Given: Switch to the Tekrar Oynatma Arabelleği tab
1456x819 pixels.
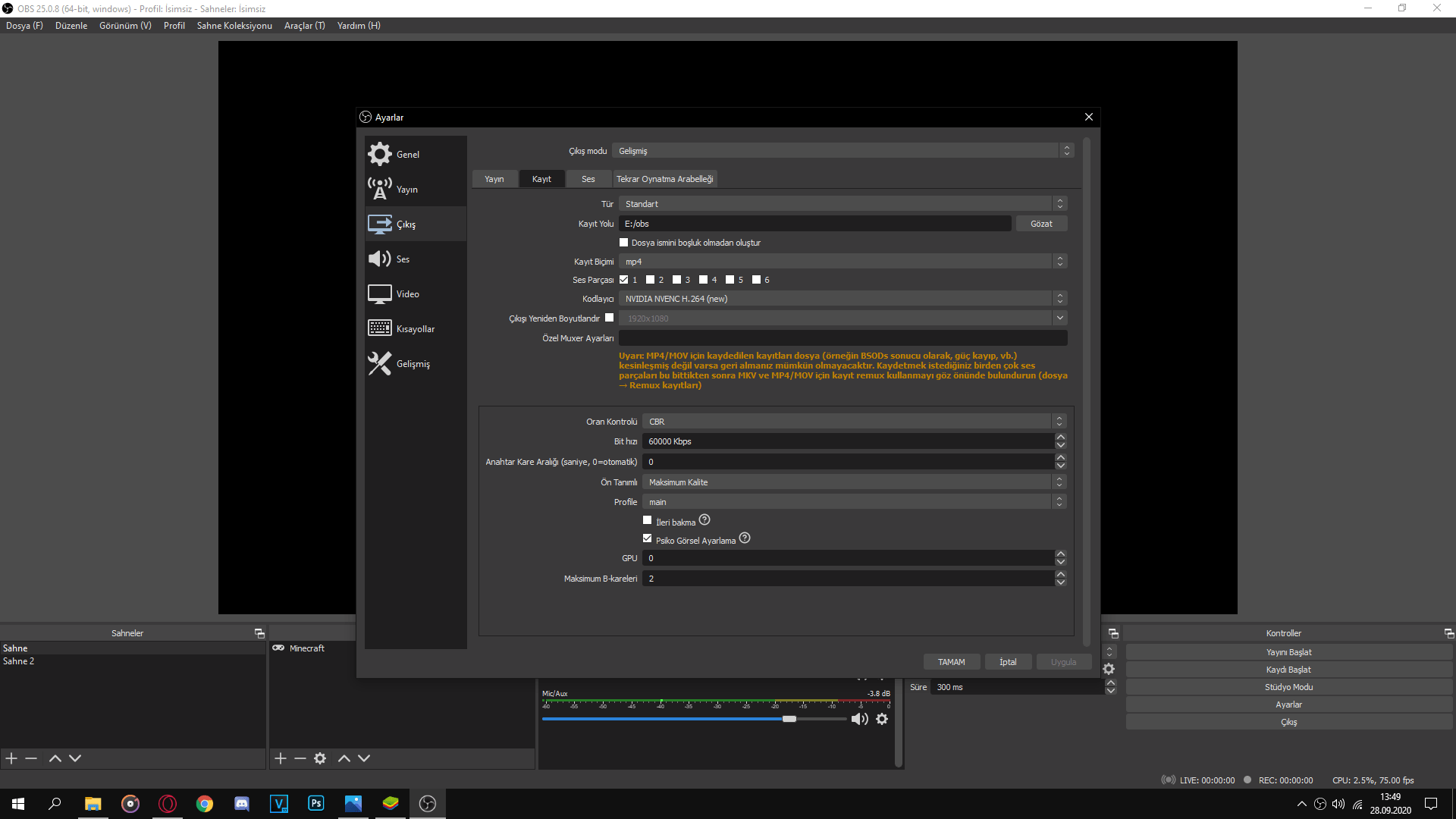Looking at the screenshot, I should [664, 179].
